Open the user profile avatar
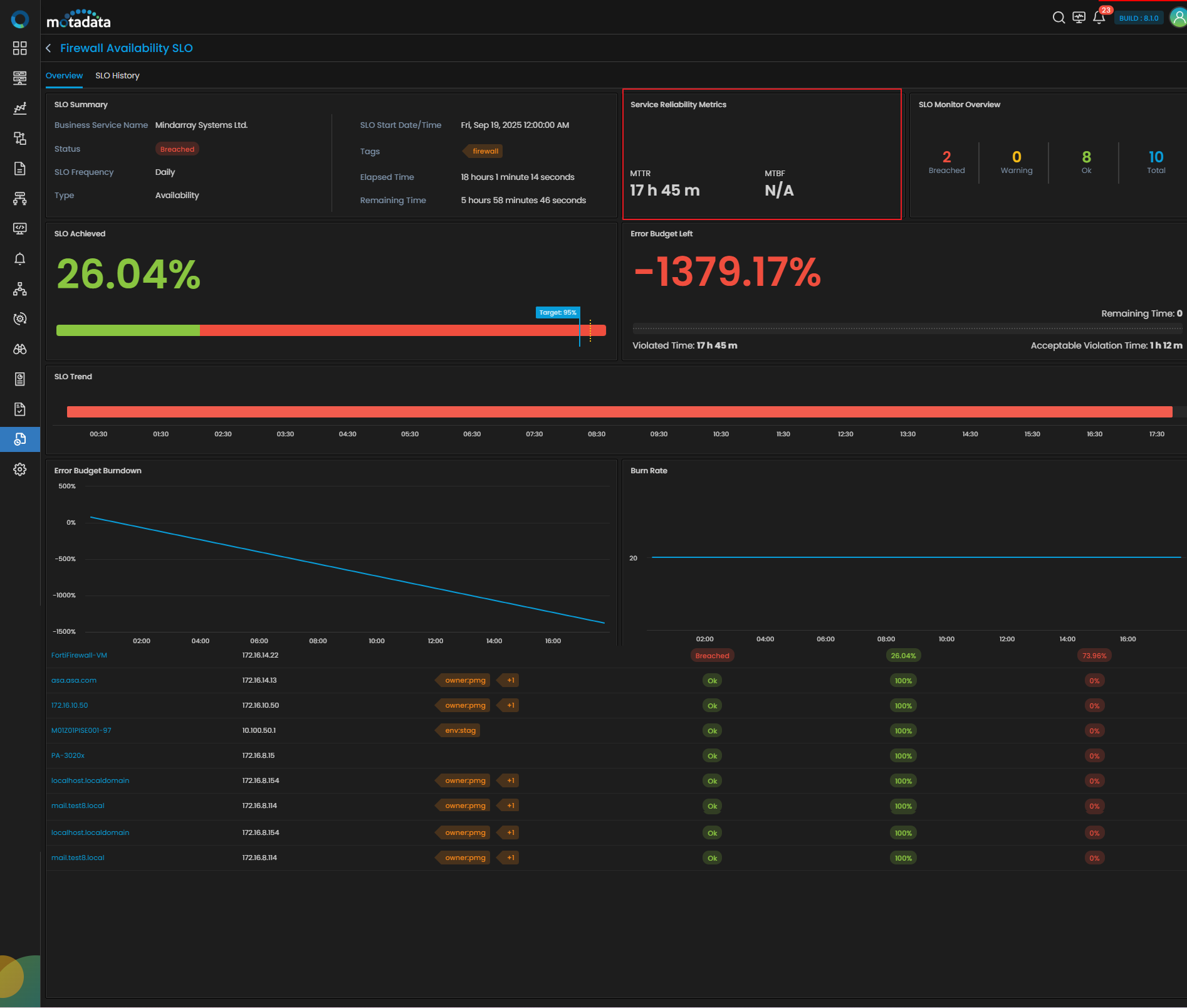 coord(1178,18)
